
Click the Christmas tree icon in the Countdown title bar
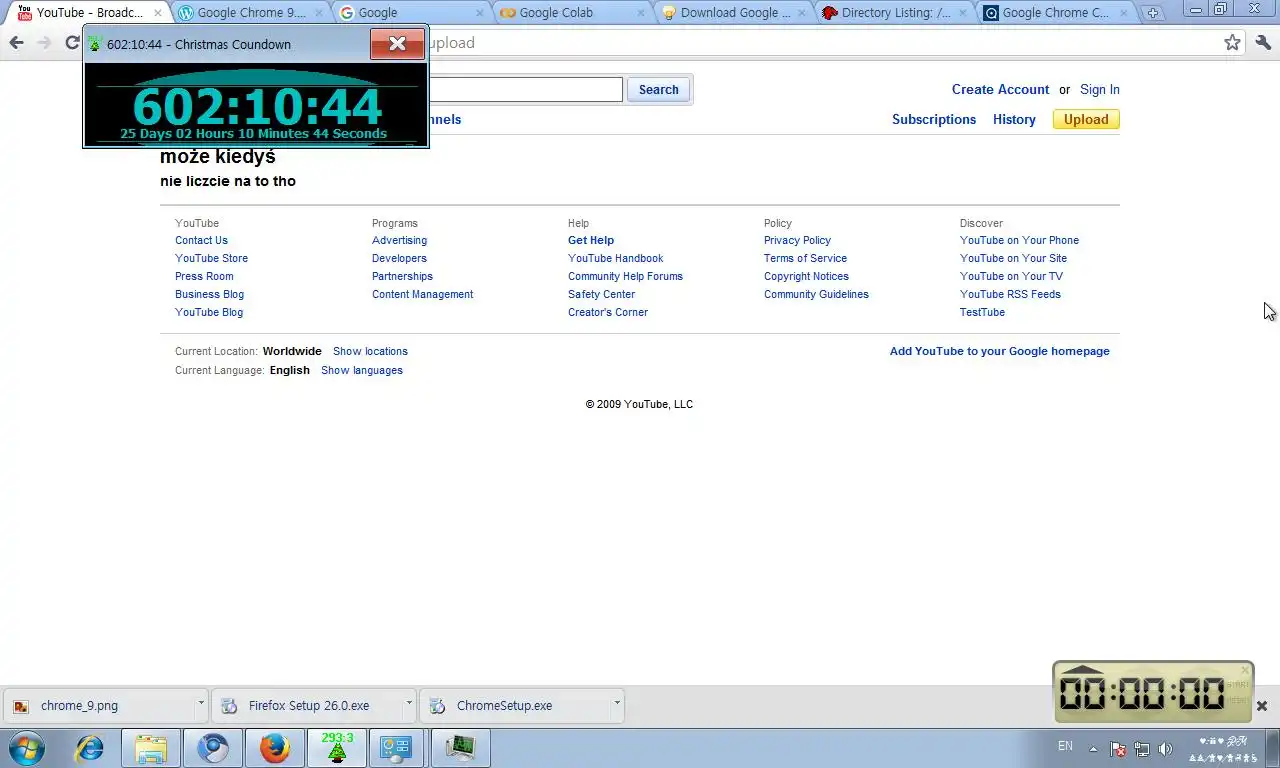pos(95,44)
